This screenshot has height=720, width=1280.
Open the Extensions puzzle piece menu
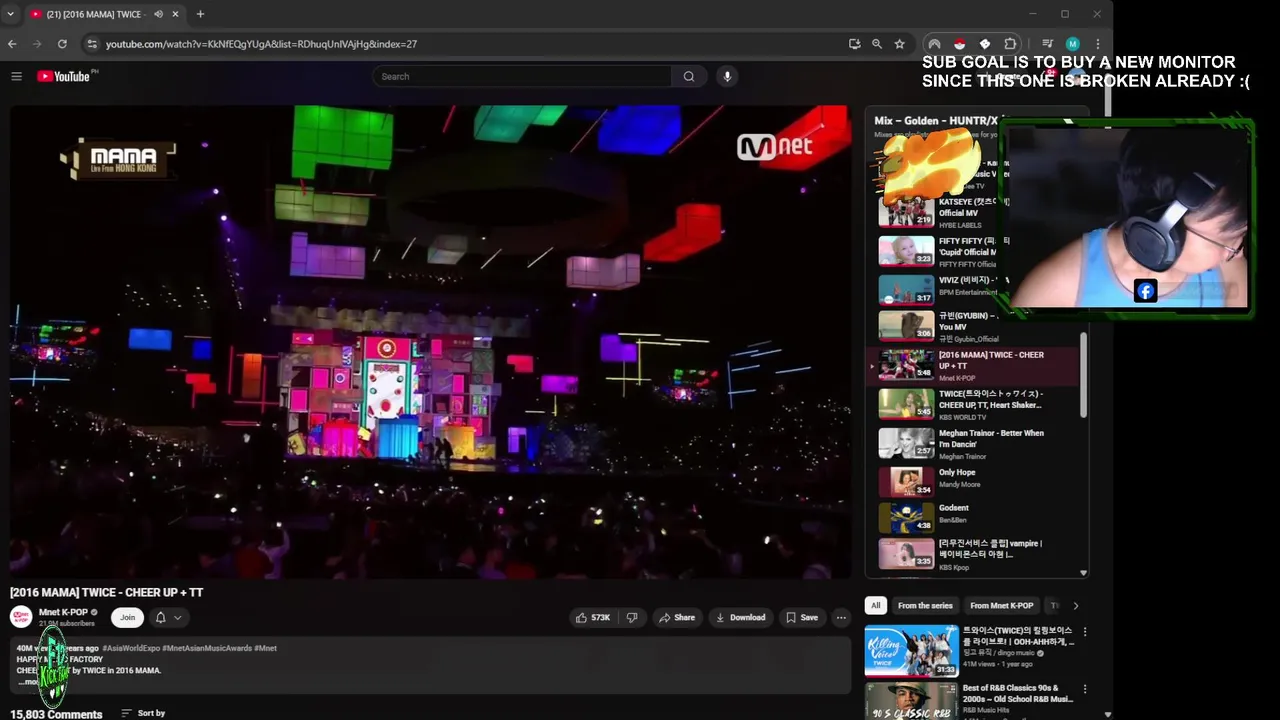click(x=1010, y=44)
